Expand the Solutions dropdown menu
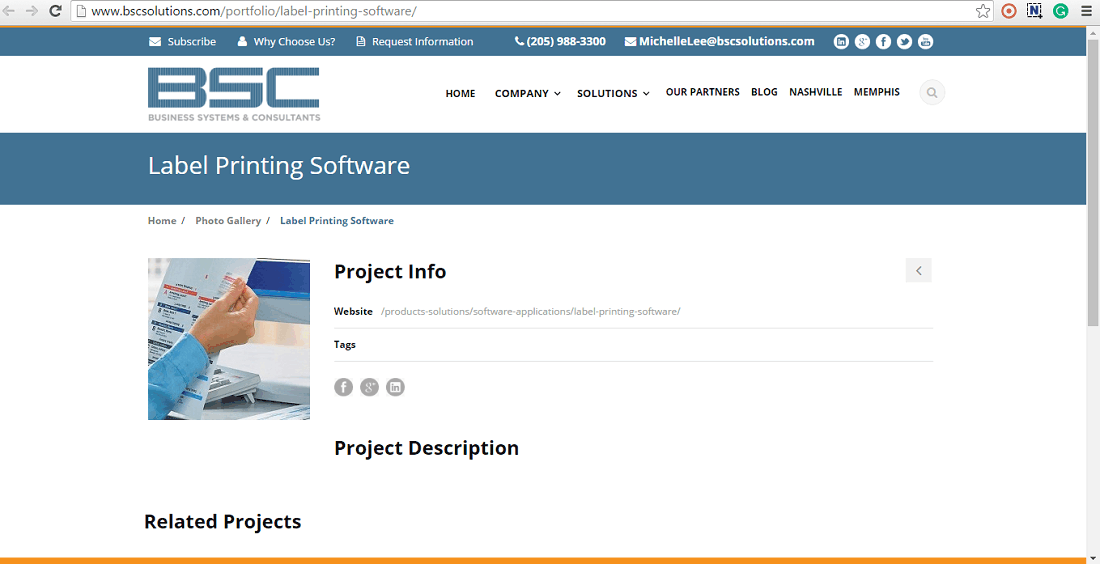Viewport: 1100px width, 564px height. click(613, 93)
